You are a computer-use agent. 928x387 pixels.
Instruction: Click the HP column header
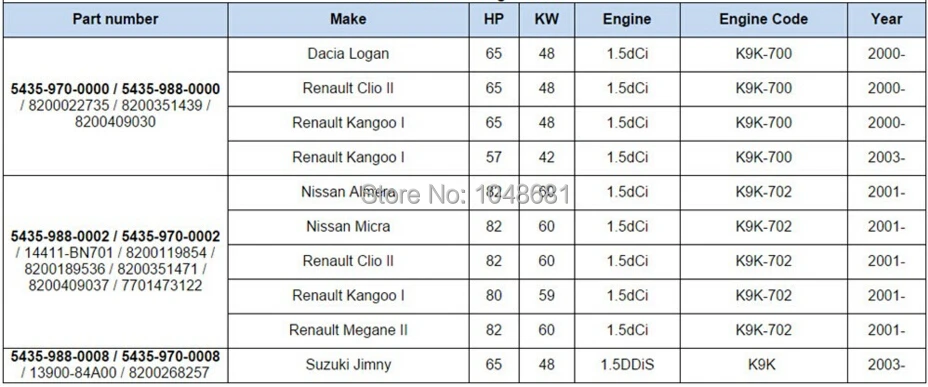coord(494,20)
